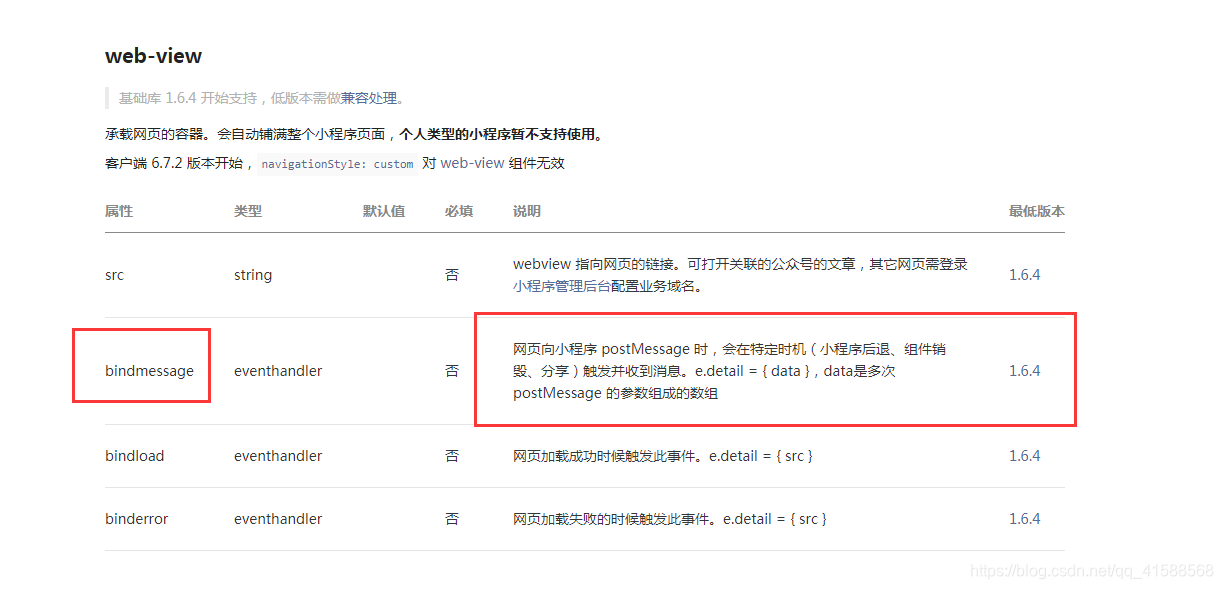Click the bold 个人类型的小程序暂不支持使用 text
This screenshot has height=589, width=1223.
[x=501, y=134]
